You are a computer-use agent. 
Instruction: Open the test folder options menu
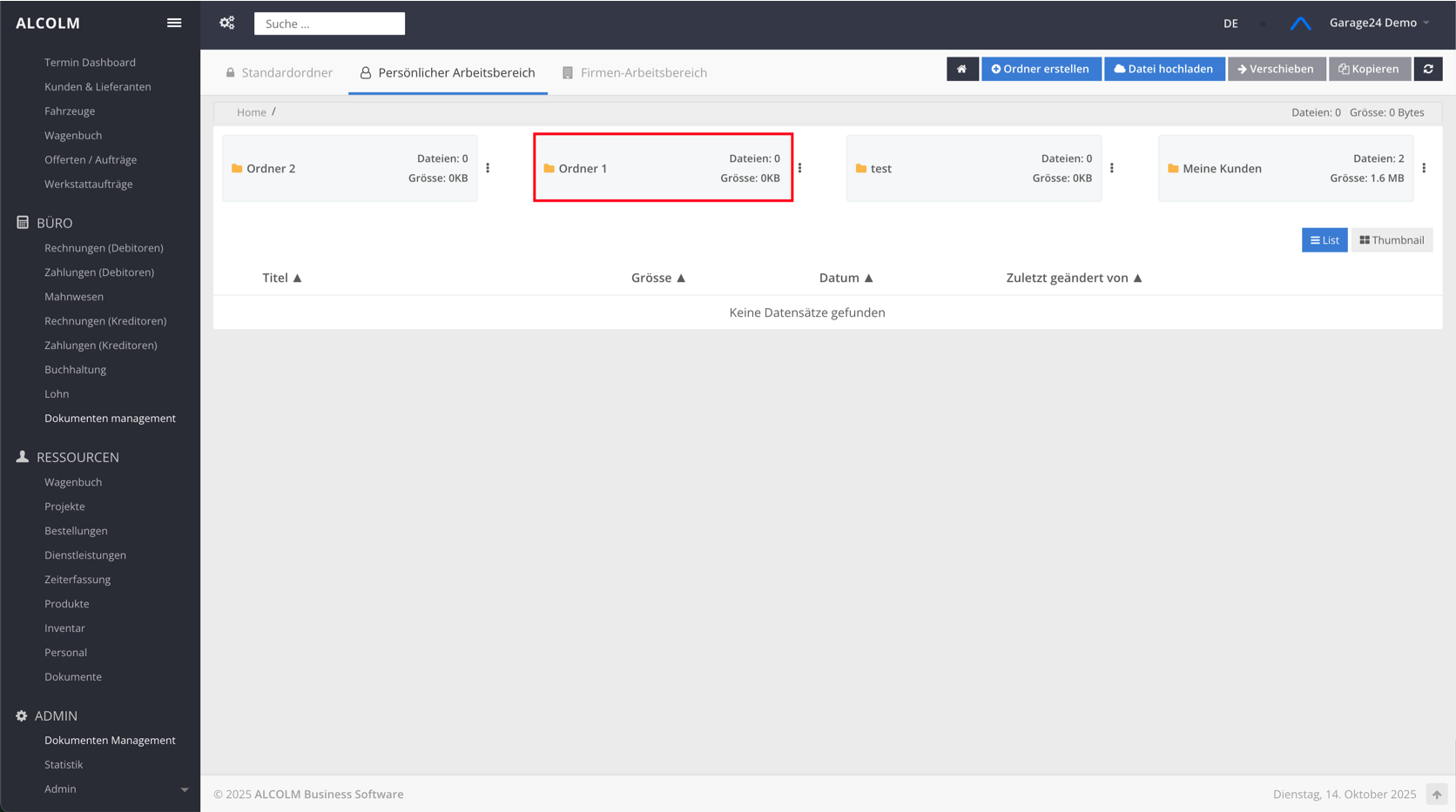1112,168
